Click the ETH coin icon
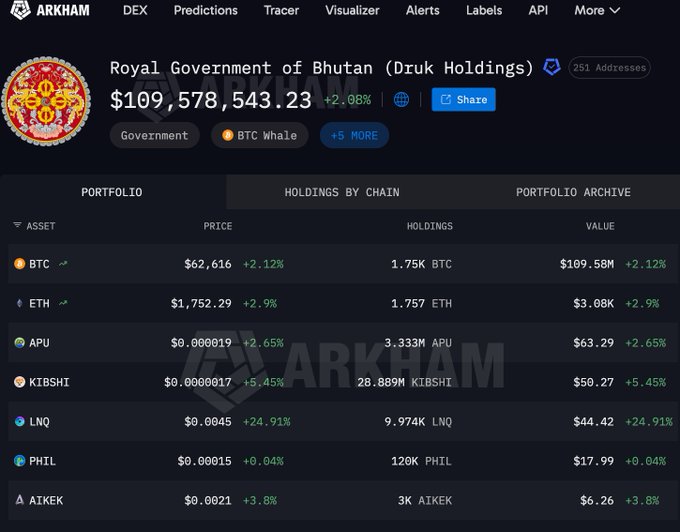 click(x=20, y=303)
